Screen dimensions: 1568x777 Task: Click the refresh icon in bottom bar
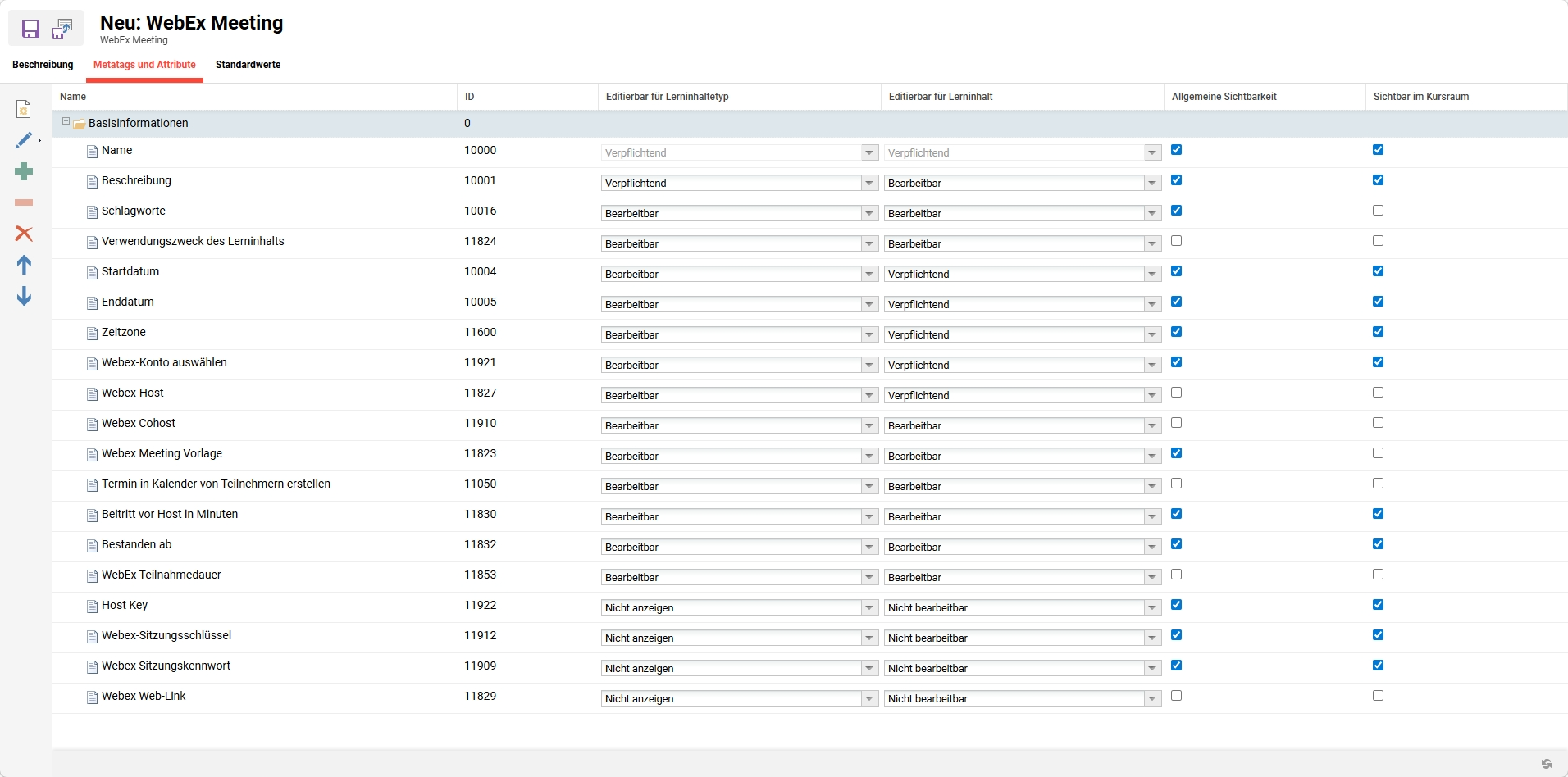click(1547, 763)
